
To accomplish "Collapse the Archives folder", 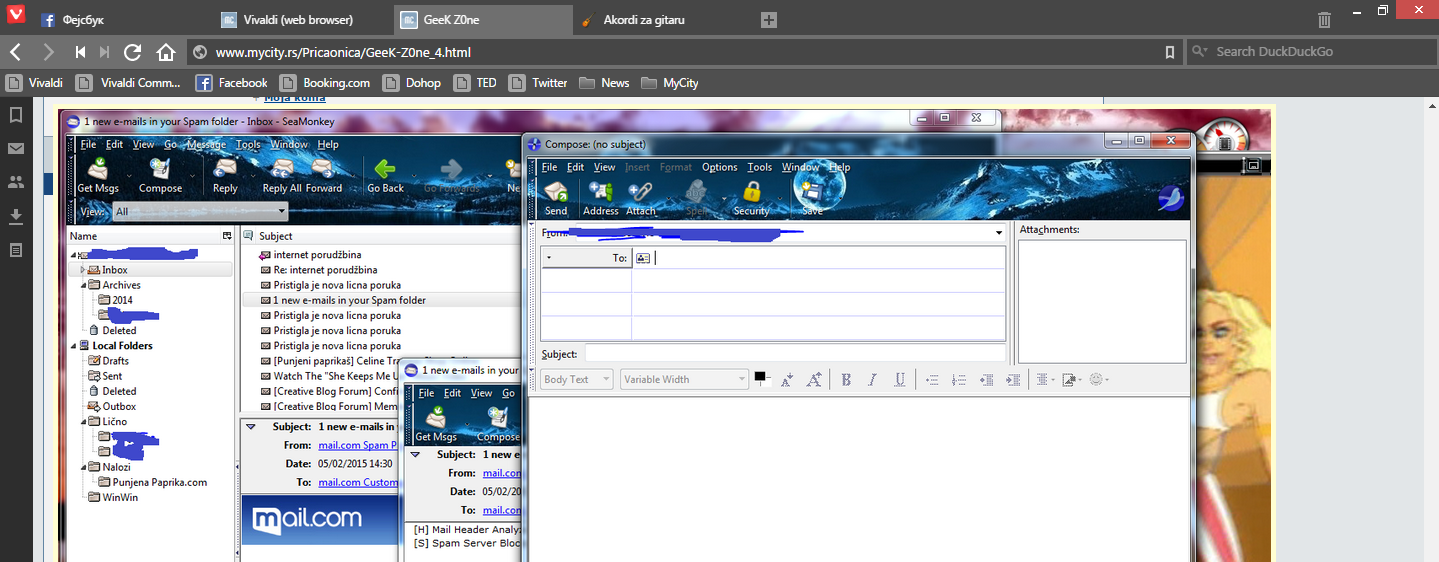I will (x=84, y=285).
